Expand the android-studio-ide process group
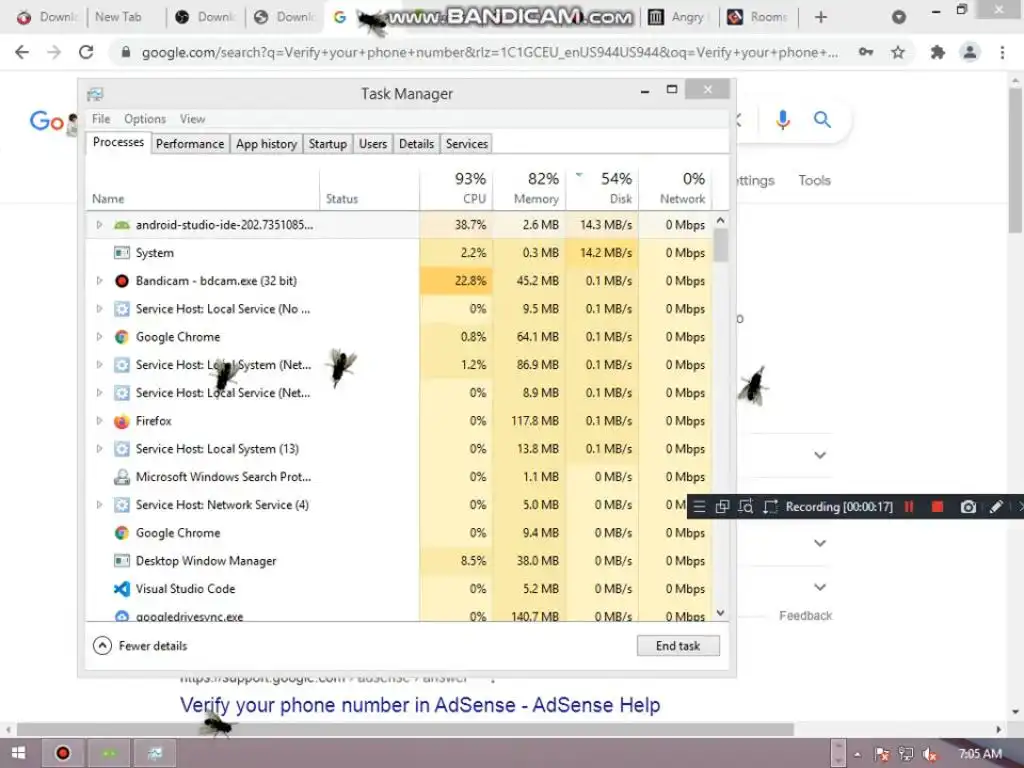Screen dimensions: 1024x768 tap(99, 225)
